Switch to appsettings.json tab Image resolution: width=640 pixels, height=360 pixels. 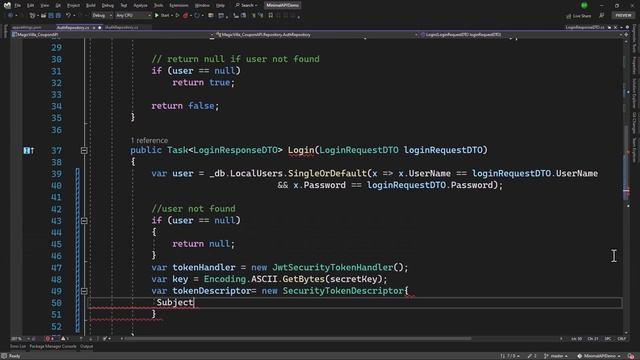pyautogui.click(x=27, y=27)
